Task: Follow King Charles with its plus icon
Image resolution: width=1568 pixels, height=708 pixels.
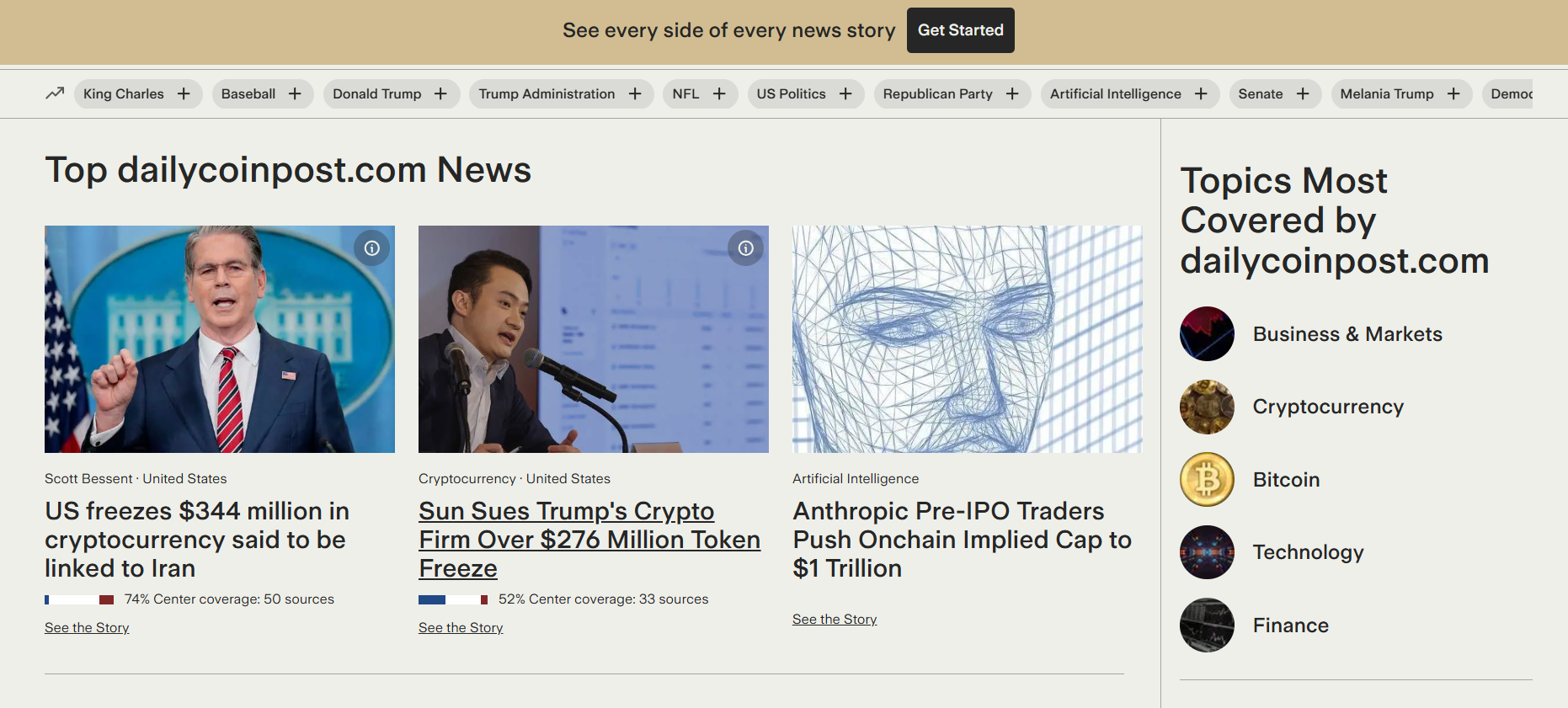Action: pos(184,93)
